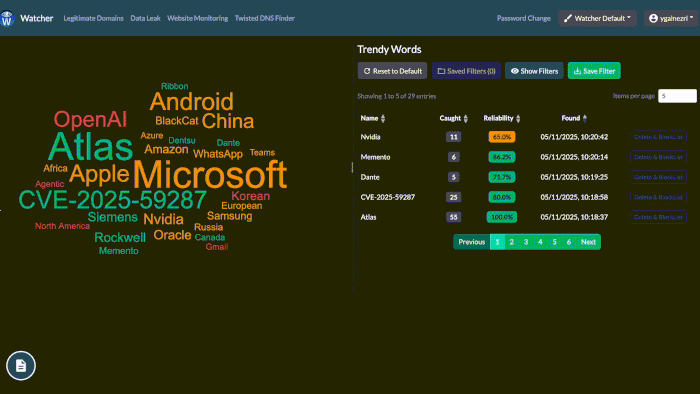Image resolution: width=700 pixels, height=394 pixels.
Task: Click Ribbon in the word cloud
Action: click(175, 86)
